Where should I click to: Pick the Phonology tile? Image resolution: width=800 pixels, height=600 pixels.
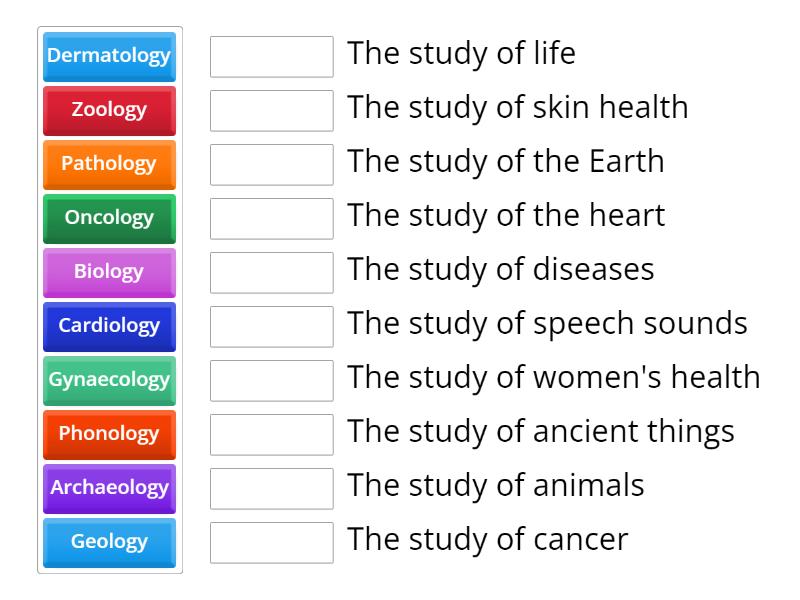[x=109, y=434]
